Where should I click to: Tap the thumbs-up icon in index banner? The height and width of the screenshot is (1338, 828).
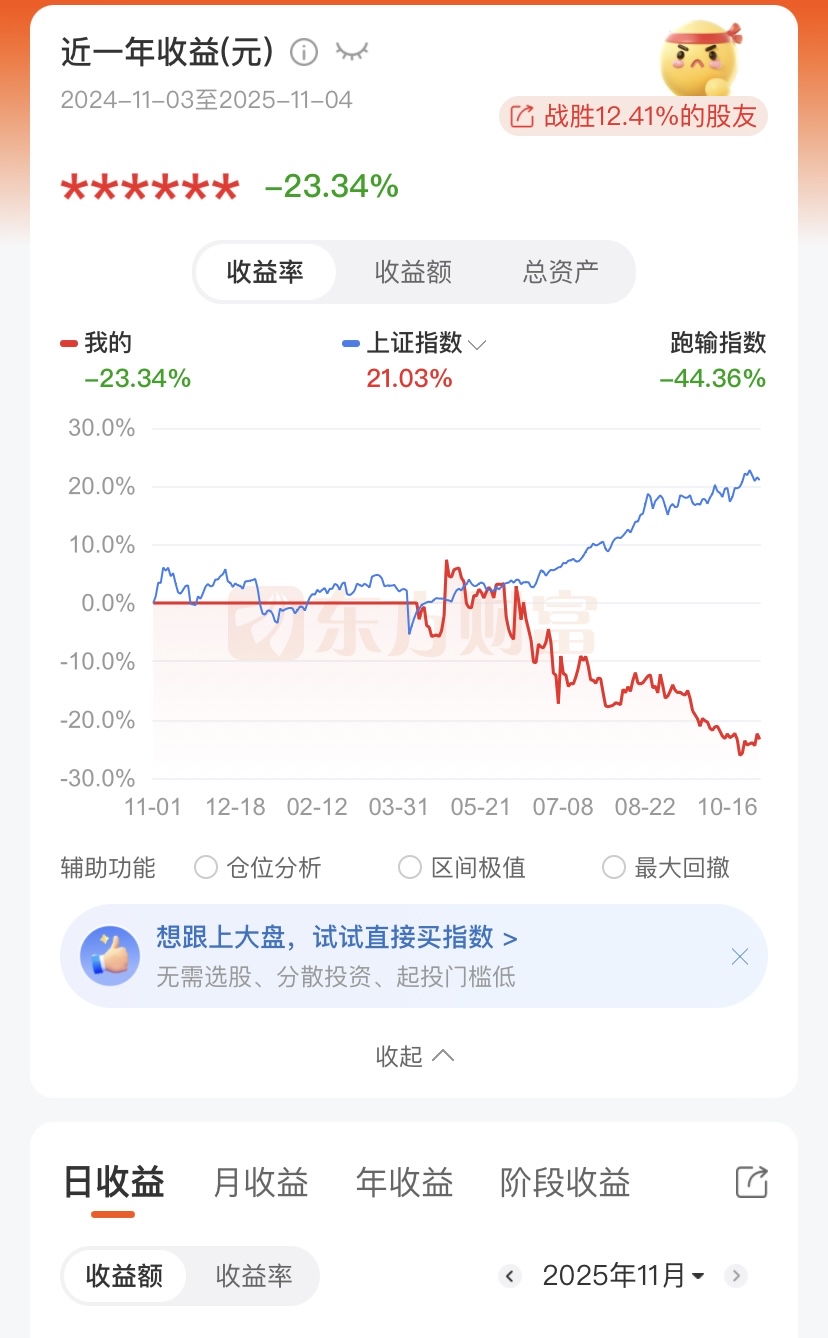pos(110,954)
